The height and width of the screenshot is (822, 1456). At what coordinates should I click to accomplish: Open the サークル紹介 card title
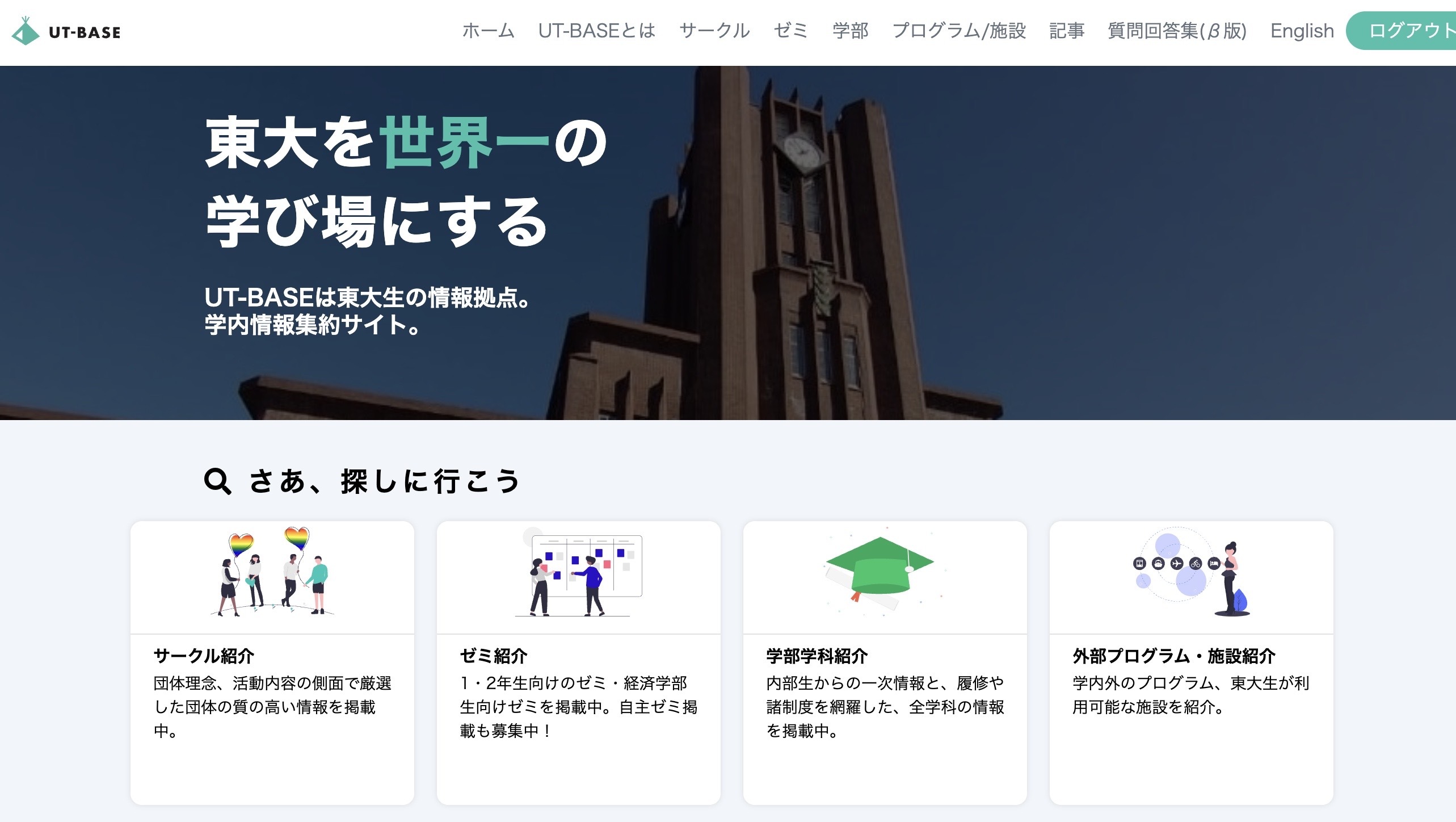pos(204,656)
